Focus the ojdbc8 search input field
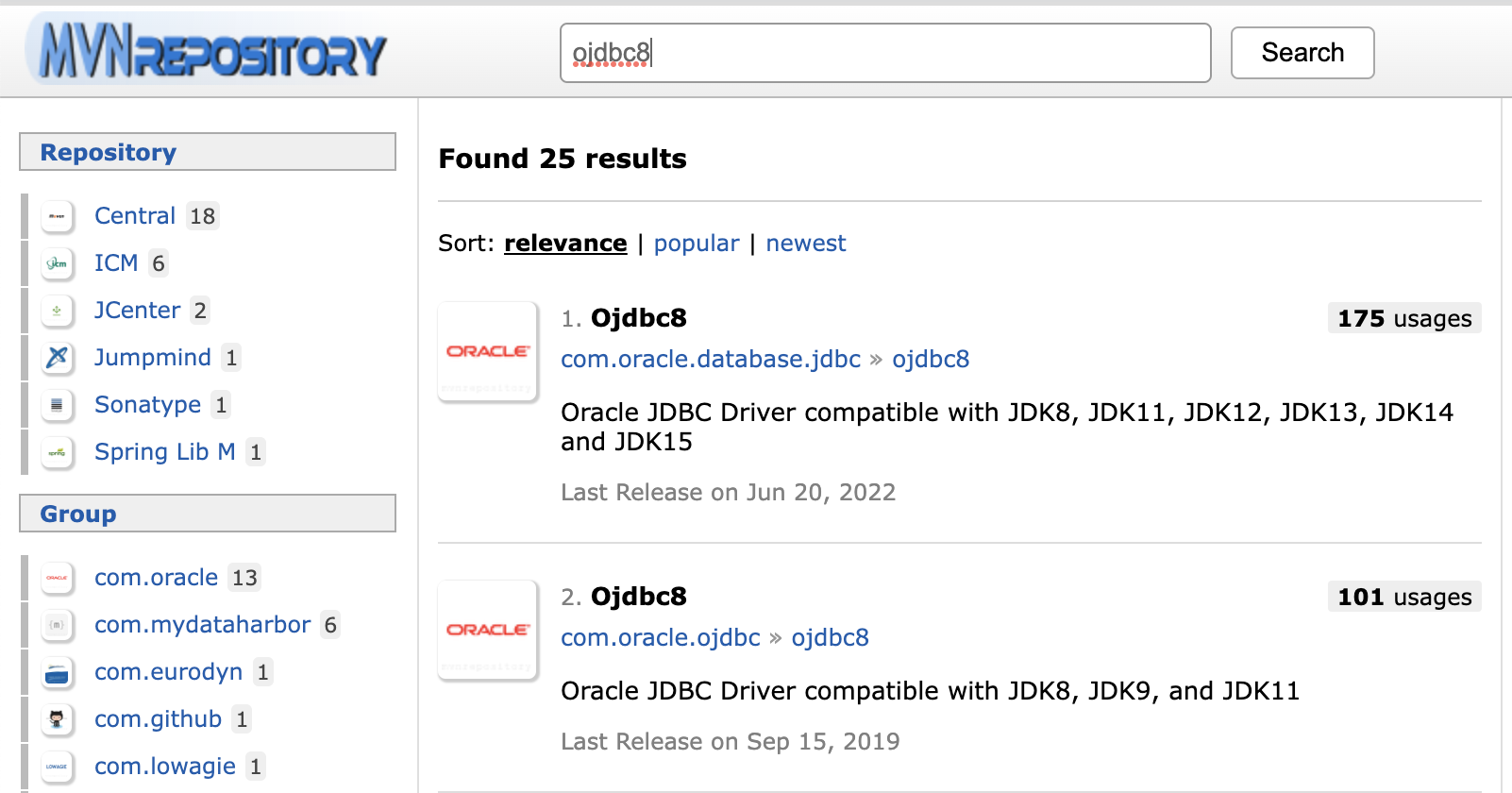 tap(885, 53)
